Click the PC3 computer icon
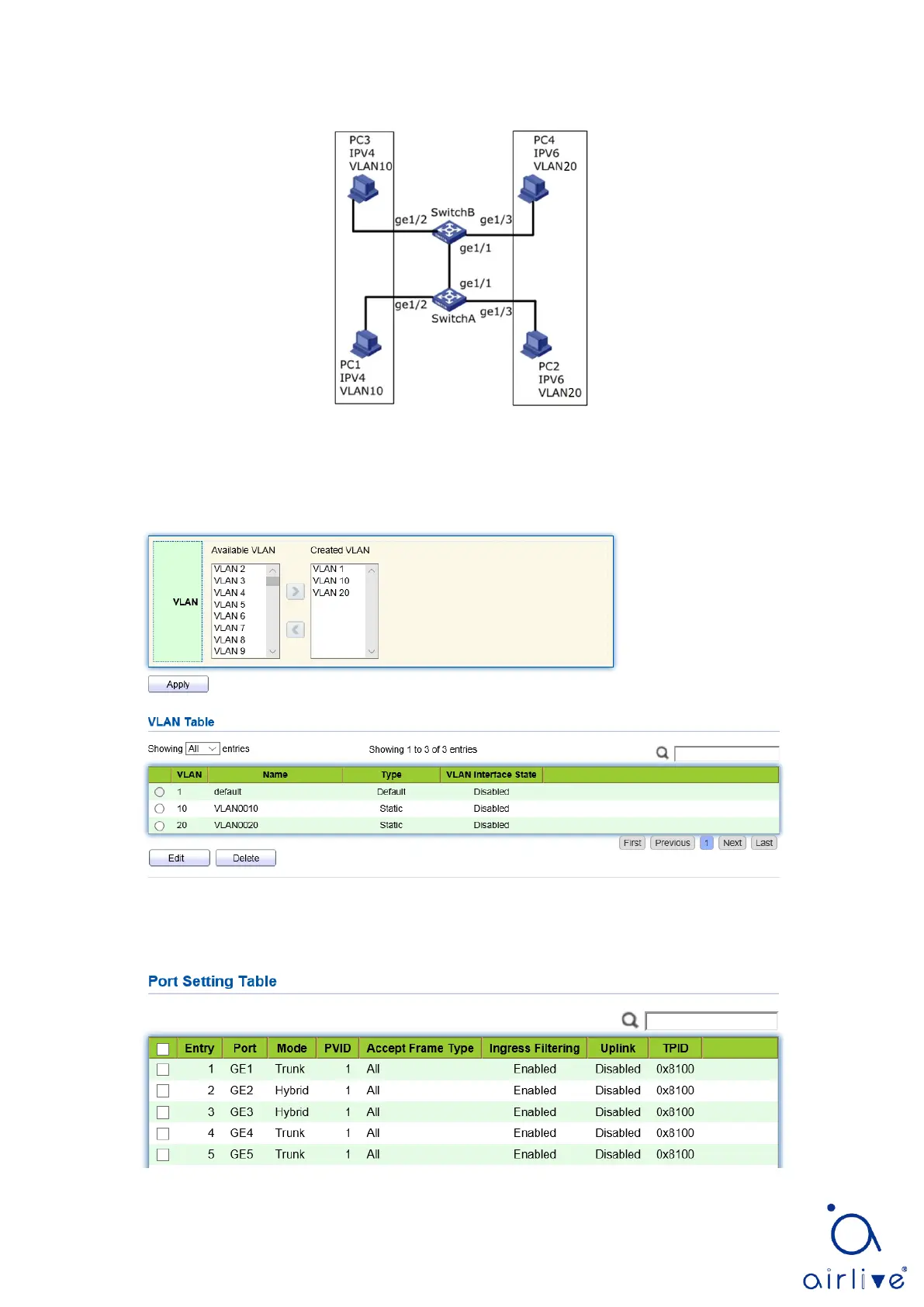Viewport: 924px width, 1307px height. [x=362, y=189]
